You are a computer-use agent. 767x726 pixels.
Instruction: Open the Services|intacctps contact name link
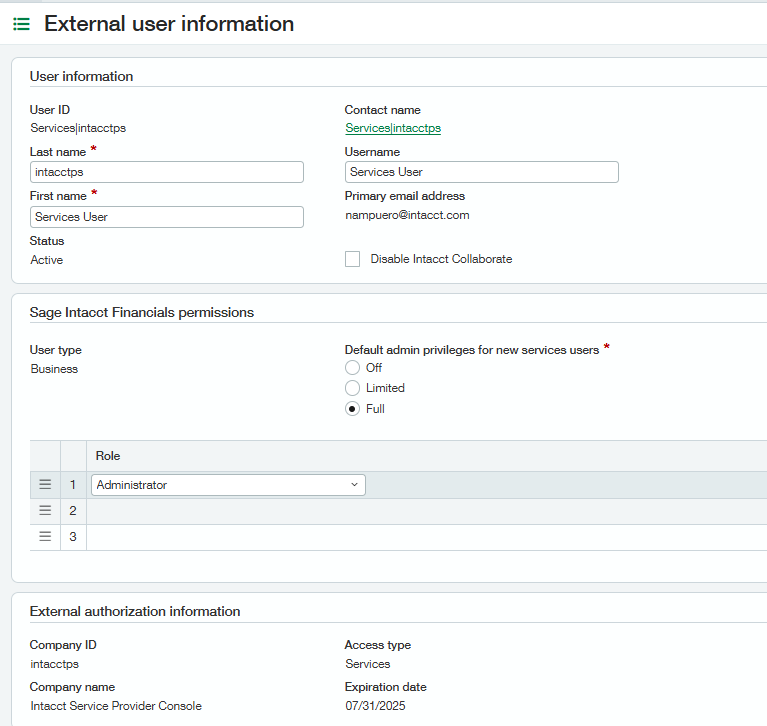(393, 128)
